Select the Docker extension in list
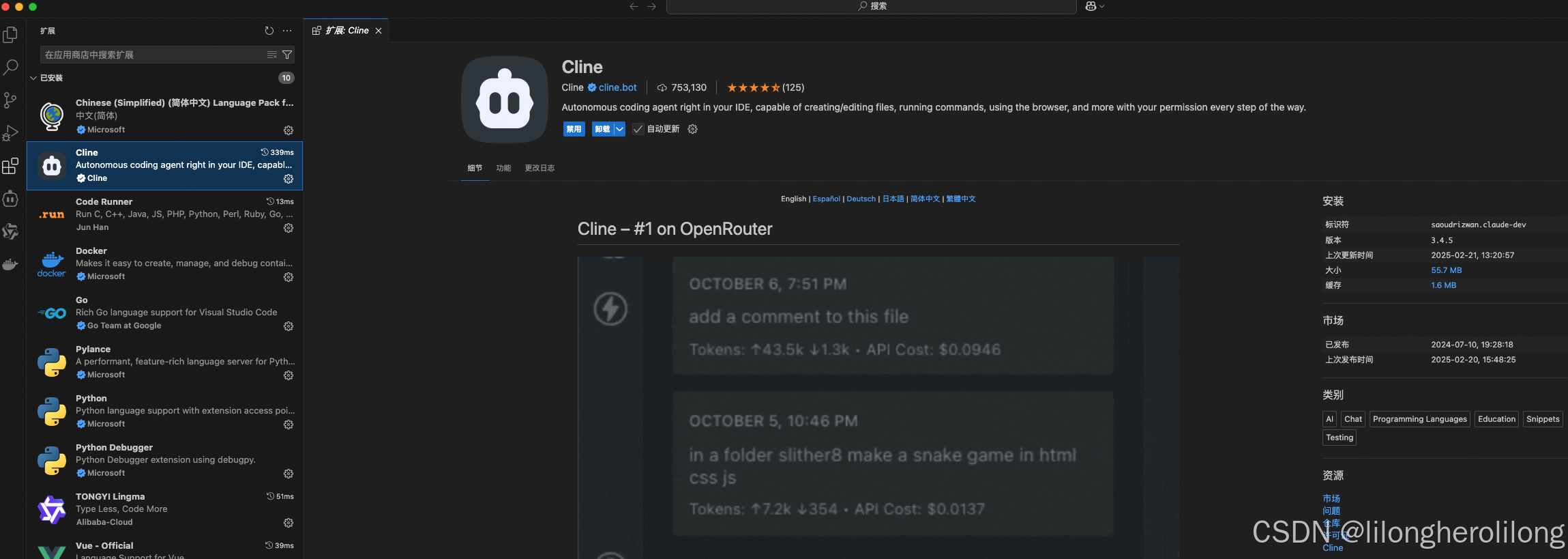 (x=164, y=263)
